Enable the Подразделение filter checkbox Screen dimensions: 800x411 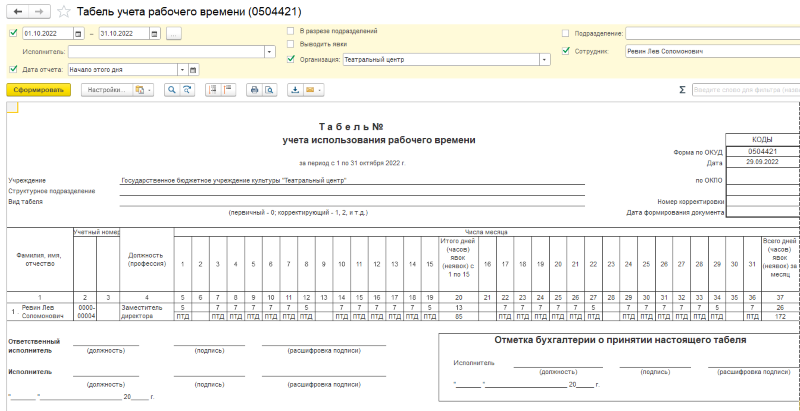tap(565, 33)
